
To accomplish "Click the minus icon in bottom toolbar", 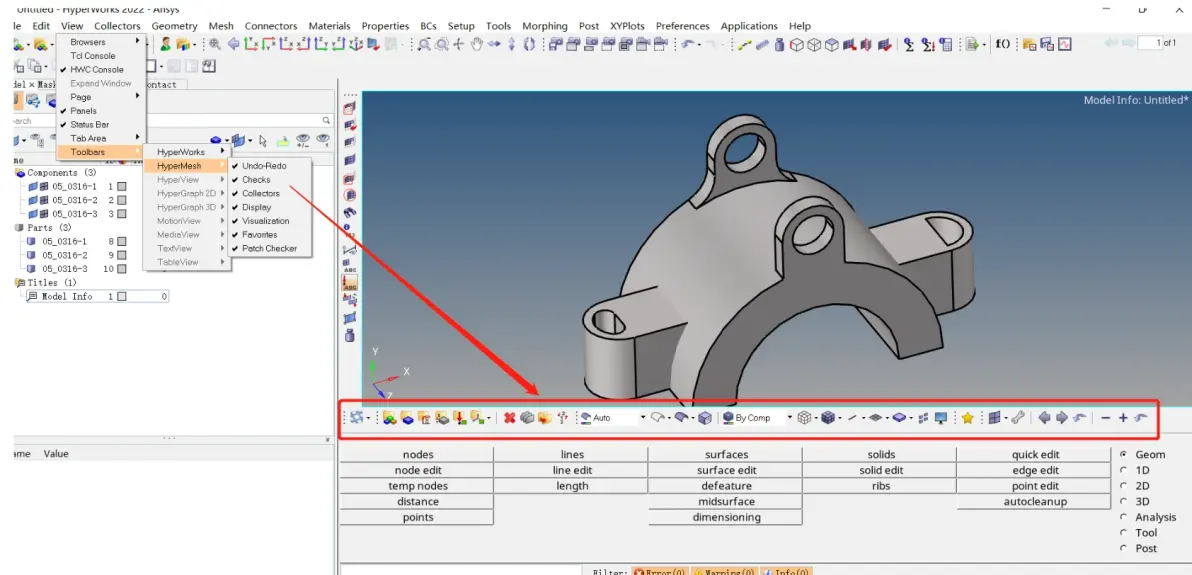I will click(1105, 418).
